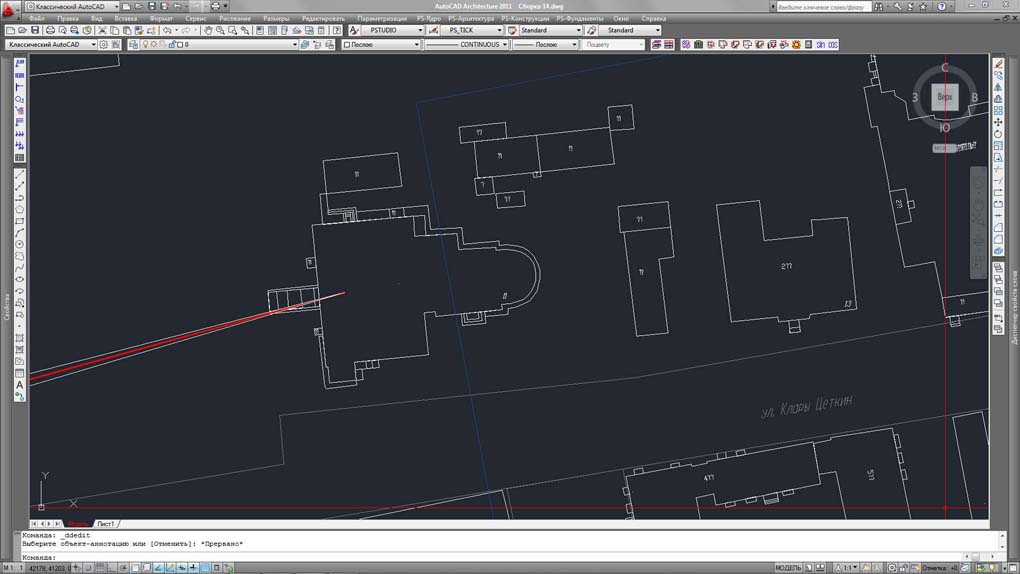Select the Erase tool in the Modify toolbar
This screenshot has height=574, width=1020.
(x=998, y=64)
